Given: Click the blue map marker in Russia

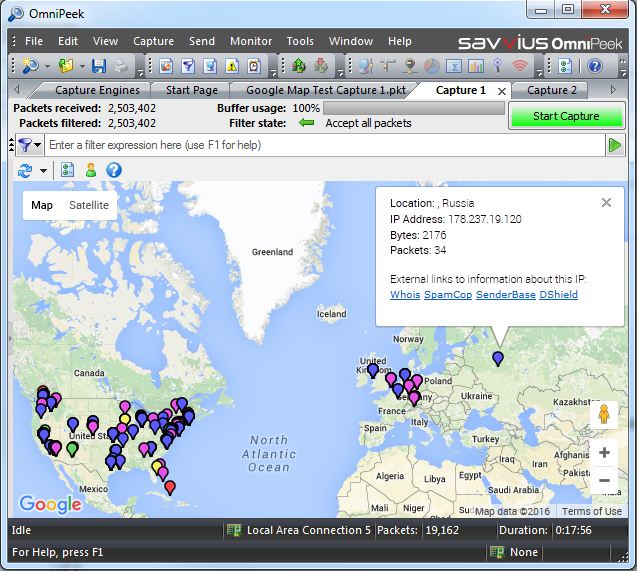Looking at the screenshot, I should tap(498, 358).
